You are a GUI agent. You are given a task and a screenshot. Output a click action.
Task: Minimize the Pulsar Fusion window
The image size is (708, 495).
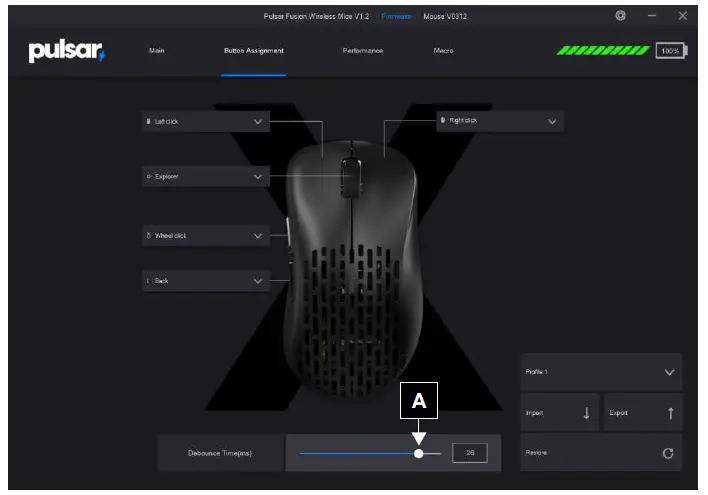[652, 16]
